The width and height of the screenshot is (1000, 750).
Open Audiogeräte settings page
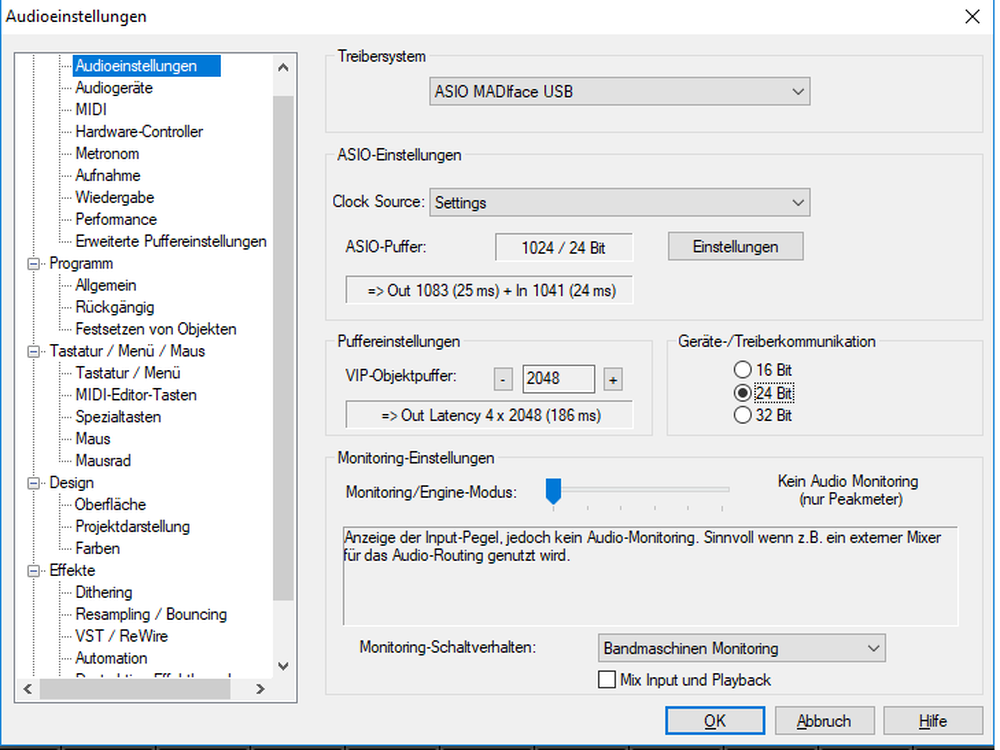tap(114, 88)
